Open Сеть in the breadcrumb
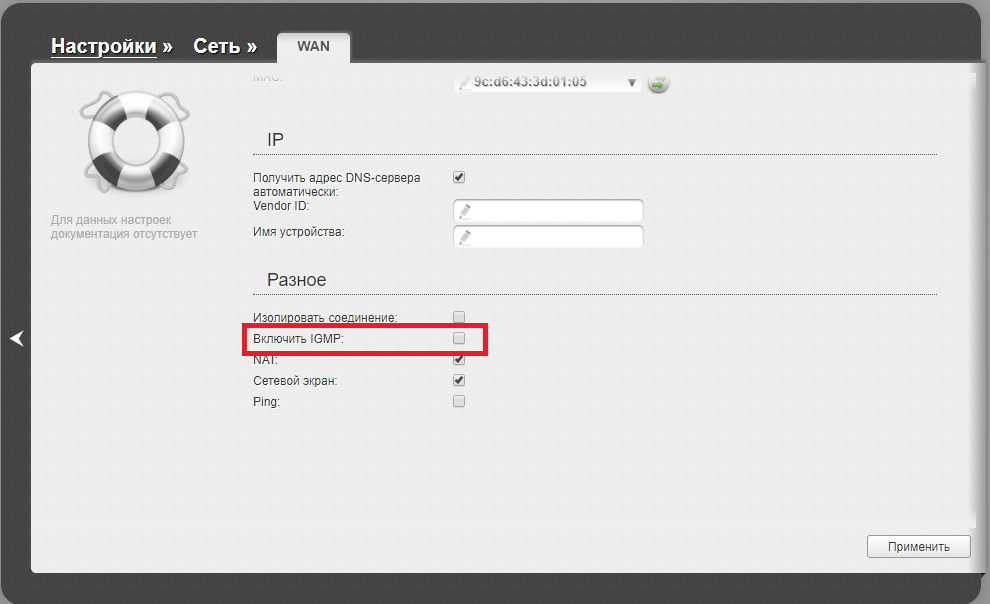Screen dimensions: 990x604 click(217, 47)
